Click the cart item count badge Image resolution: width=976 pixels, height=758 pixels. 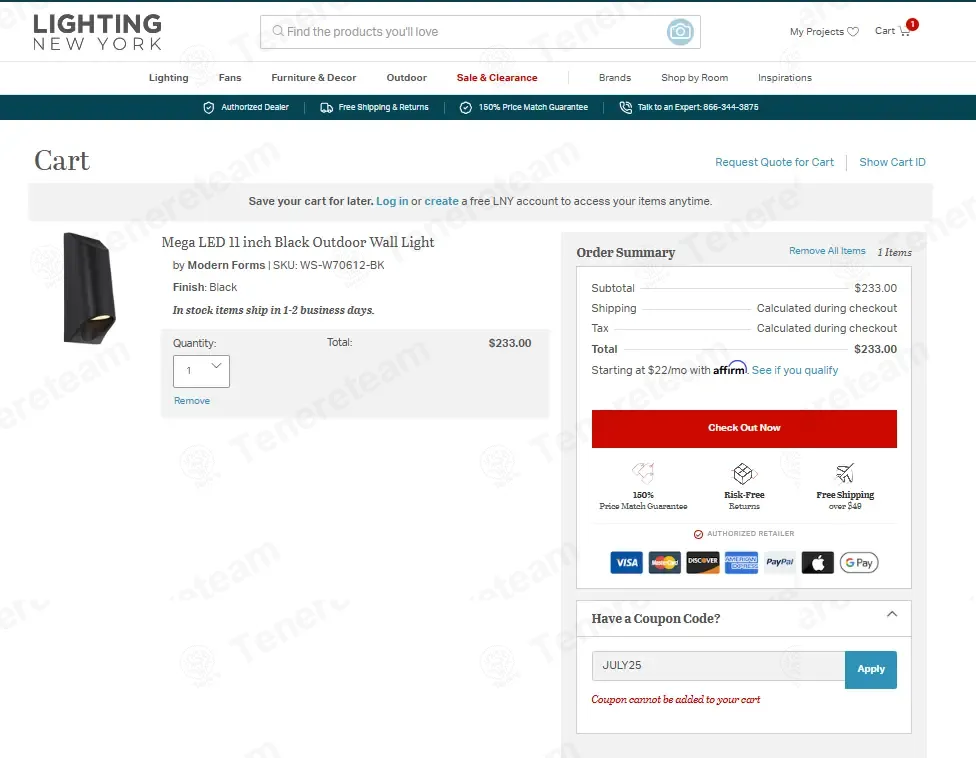[x=912, y=24]
